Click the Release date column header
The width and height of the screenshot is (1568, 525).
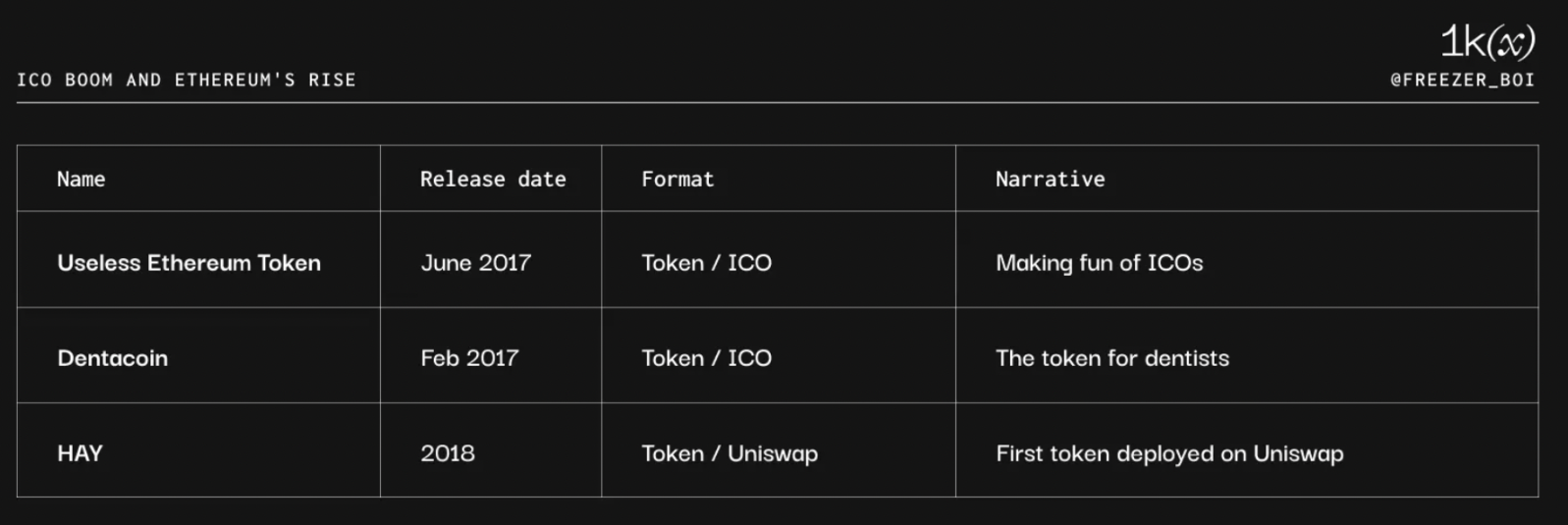pos(493,179)
